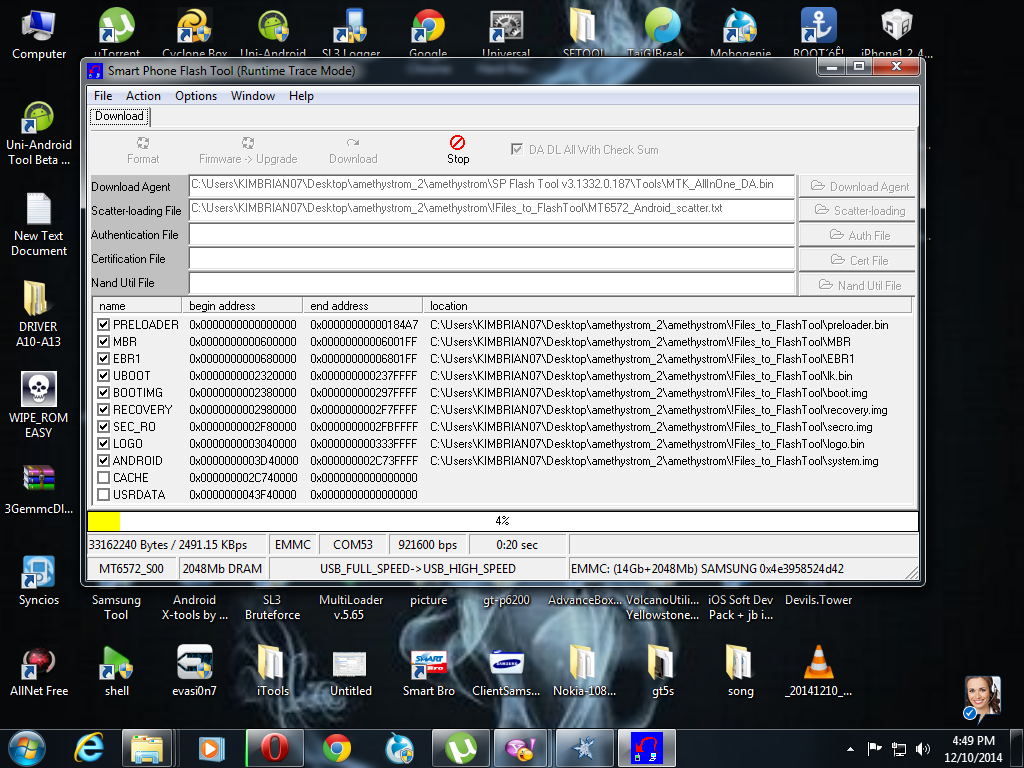Enable the USRDATA partition checkbox
Screen dimensions: 1024x768
104,495
